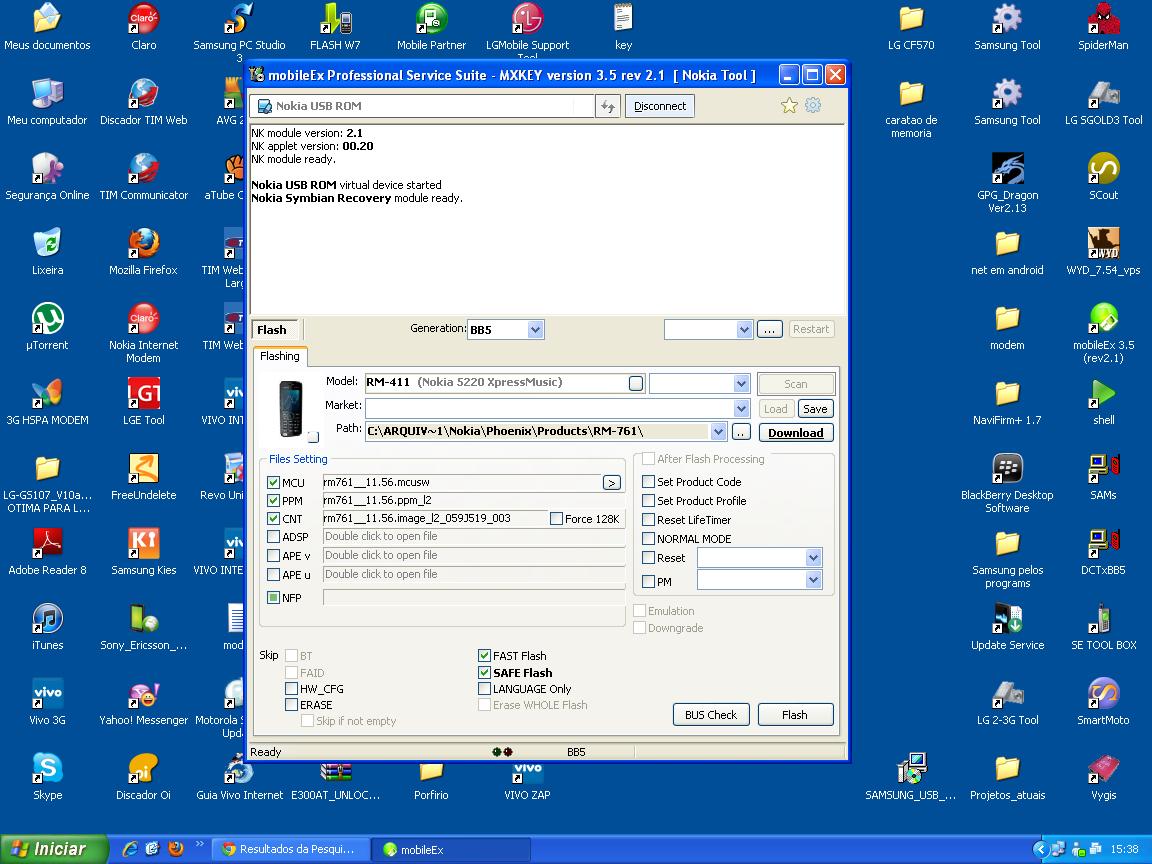Click the Disconnect button
The height and width of the screenshot is (864, 1152).
coord(660,107)
